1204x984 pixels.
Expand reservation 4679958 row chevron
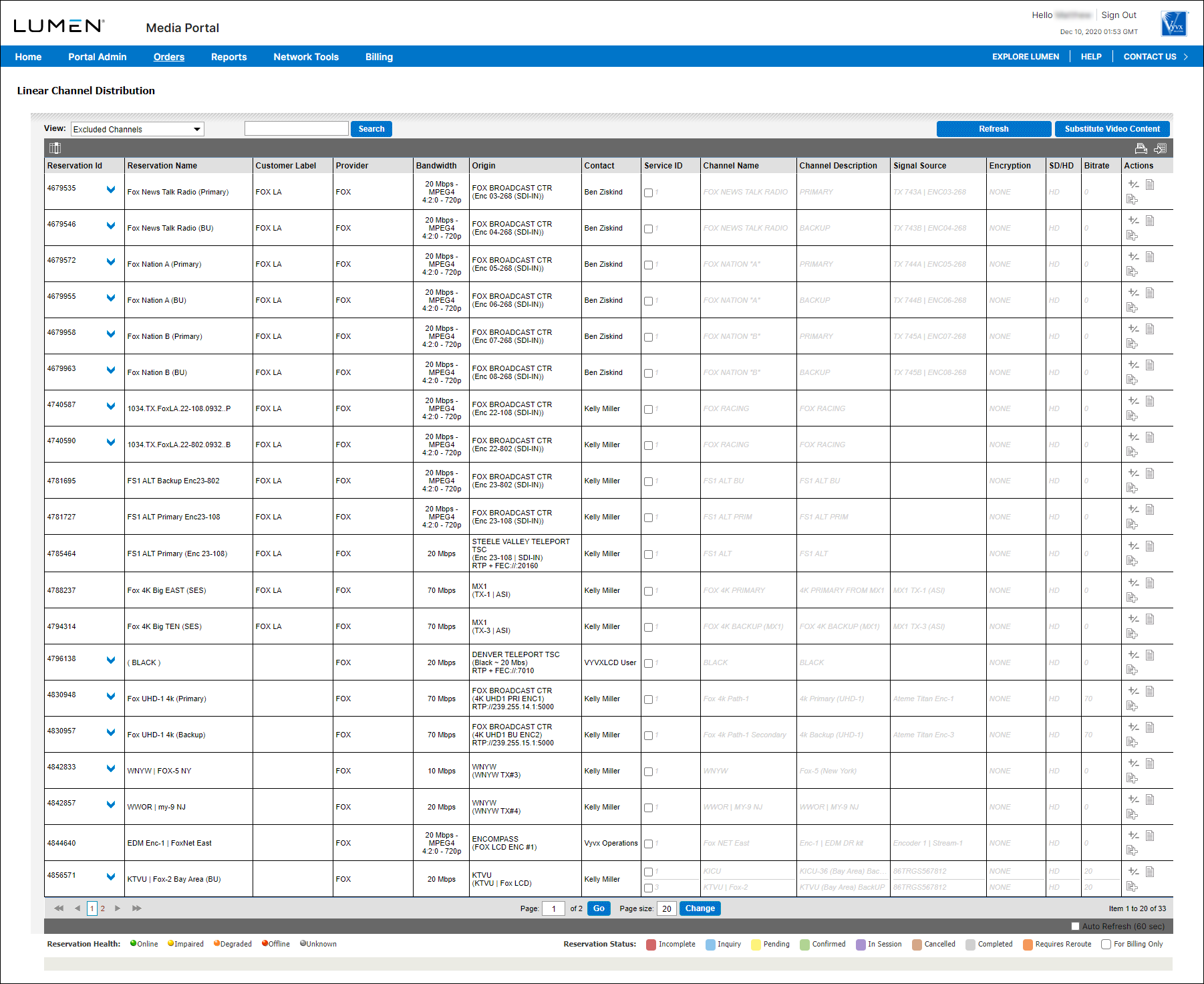point(111,334)
